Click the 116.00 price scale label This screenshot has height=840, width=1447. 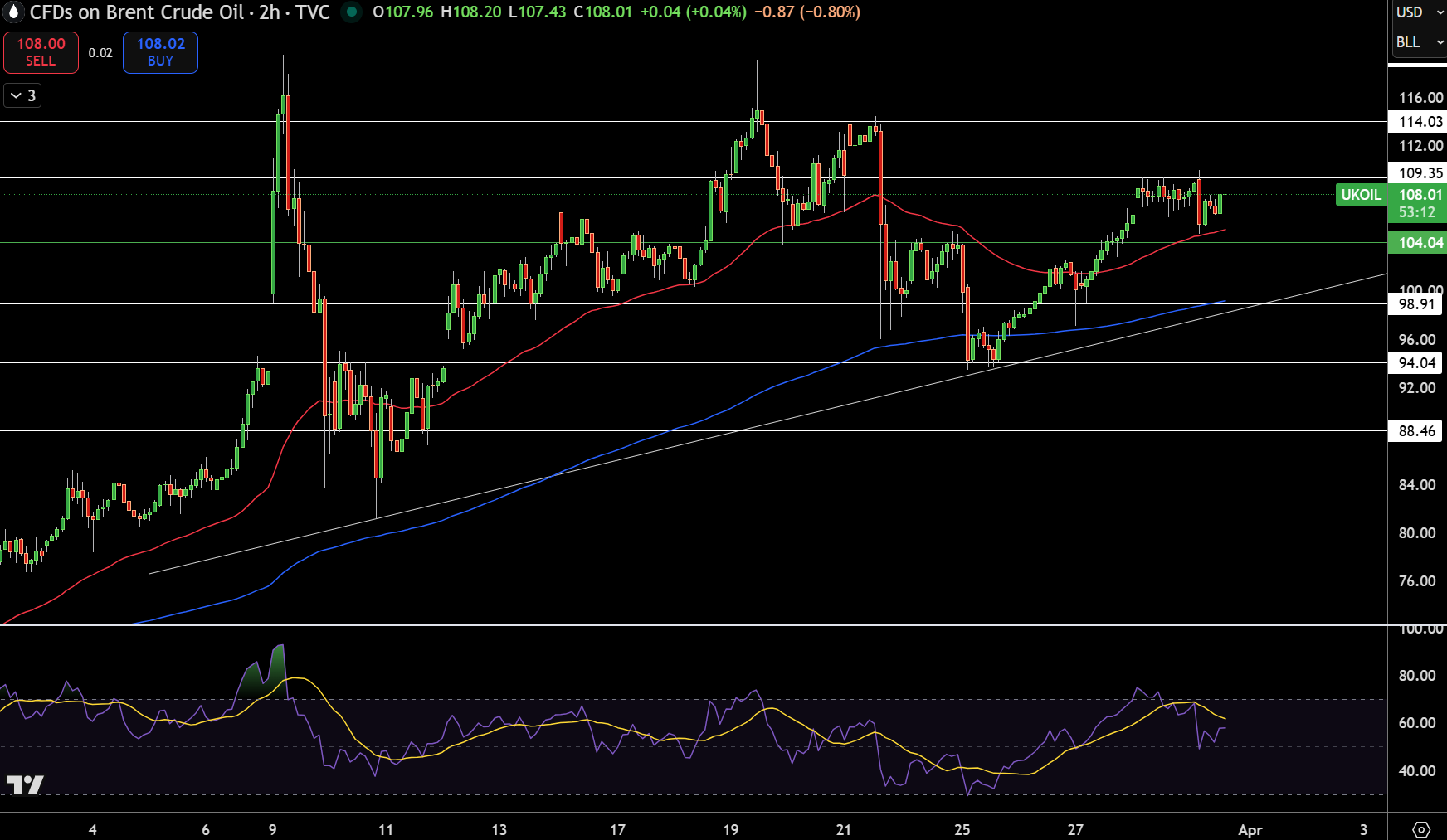[x=1420, y=98]
